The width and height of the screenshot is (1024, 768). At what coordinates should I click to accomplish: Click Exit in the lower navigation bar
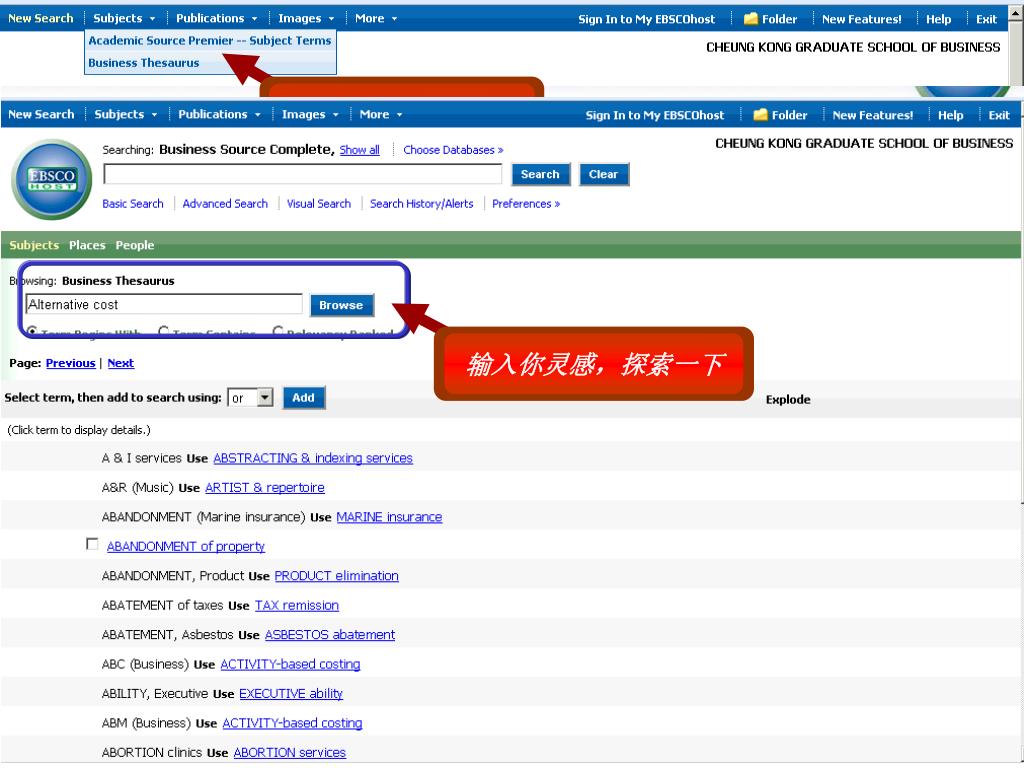click(x=999, y=116)
